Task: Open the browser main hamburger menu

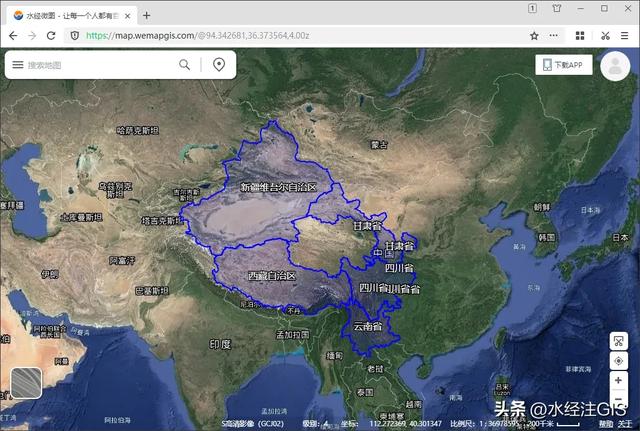Action: pos(624,36)
